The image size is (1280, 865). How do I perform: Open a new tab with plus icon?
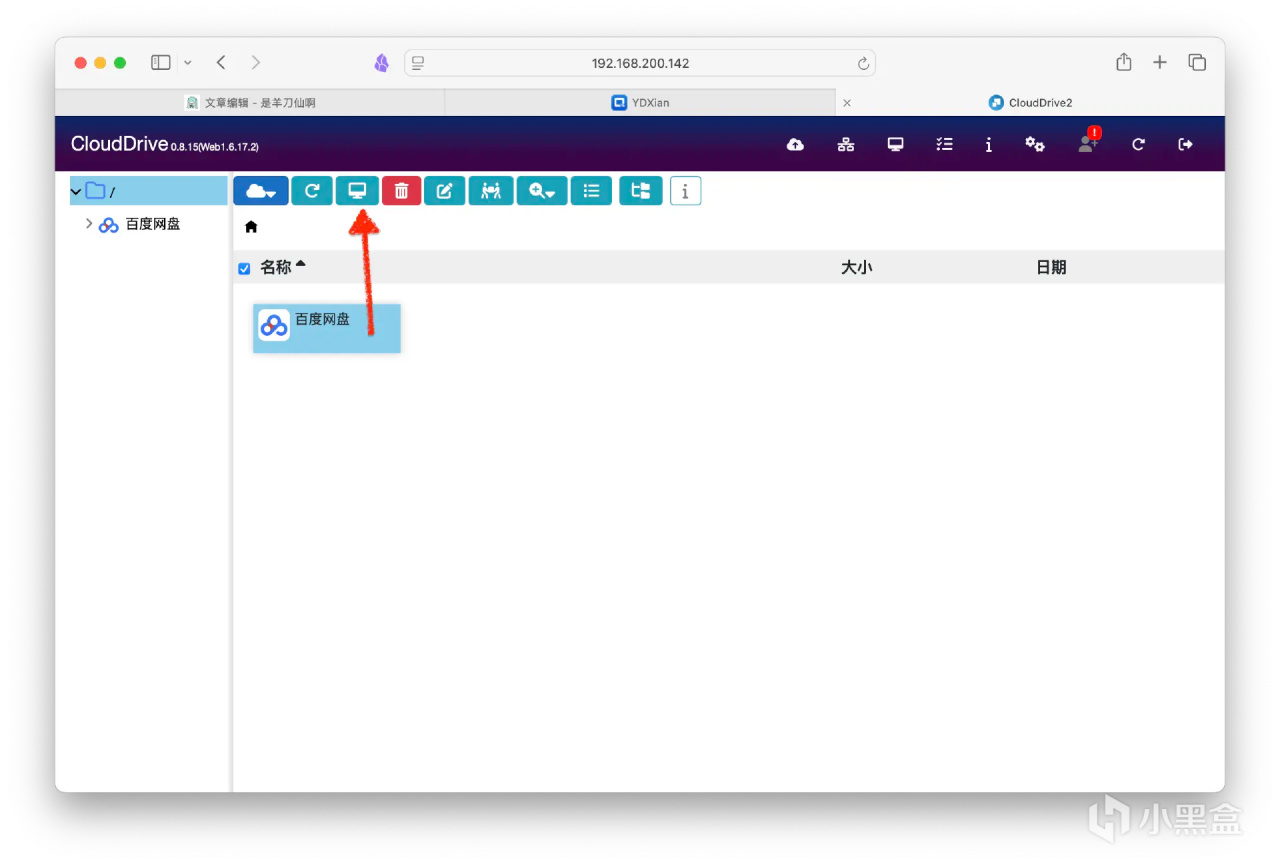1160,62
